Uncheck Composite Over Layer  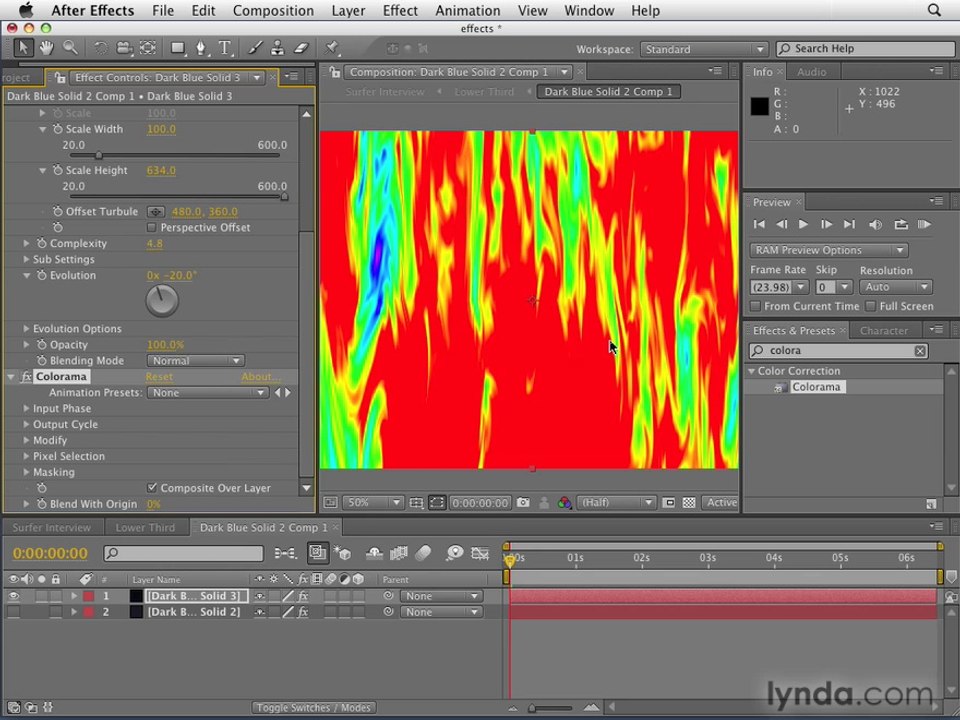[x=152, y=488]
